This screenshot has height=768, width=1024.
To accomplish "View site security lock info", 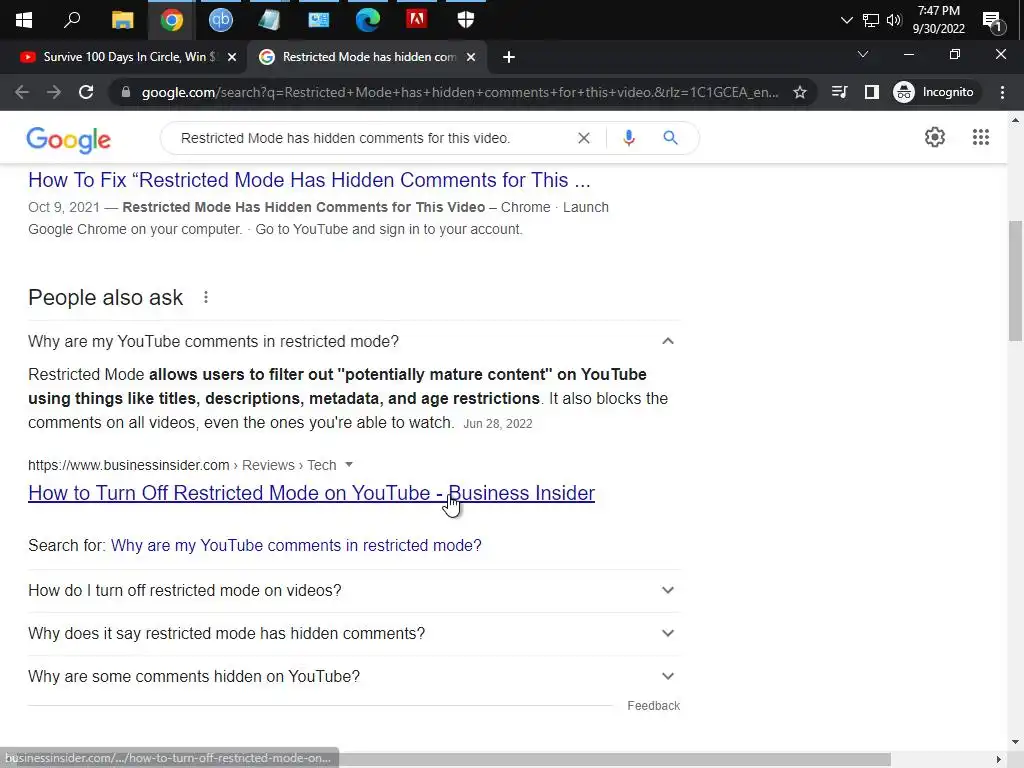I will (126, 92).
